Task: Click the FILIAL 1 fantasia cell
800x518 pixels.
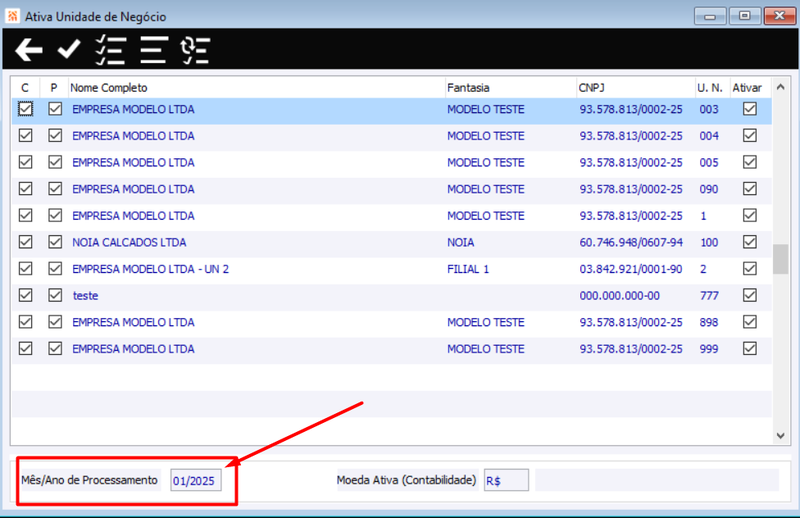Action: pos(468,269)
